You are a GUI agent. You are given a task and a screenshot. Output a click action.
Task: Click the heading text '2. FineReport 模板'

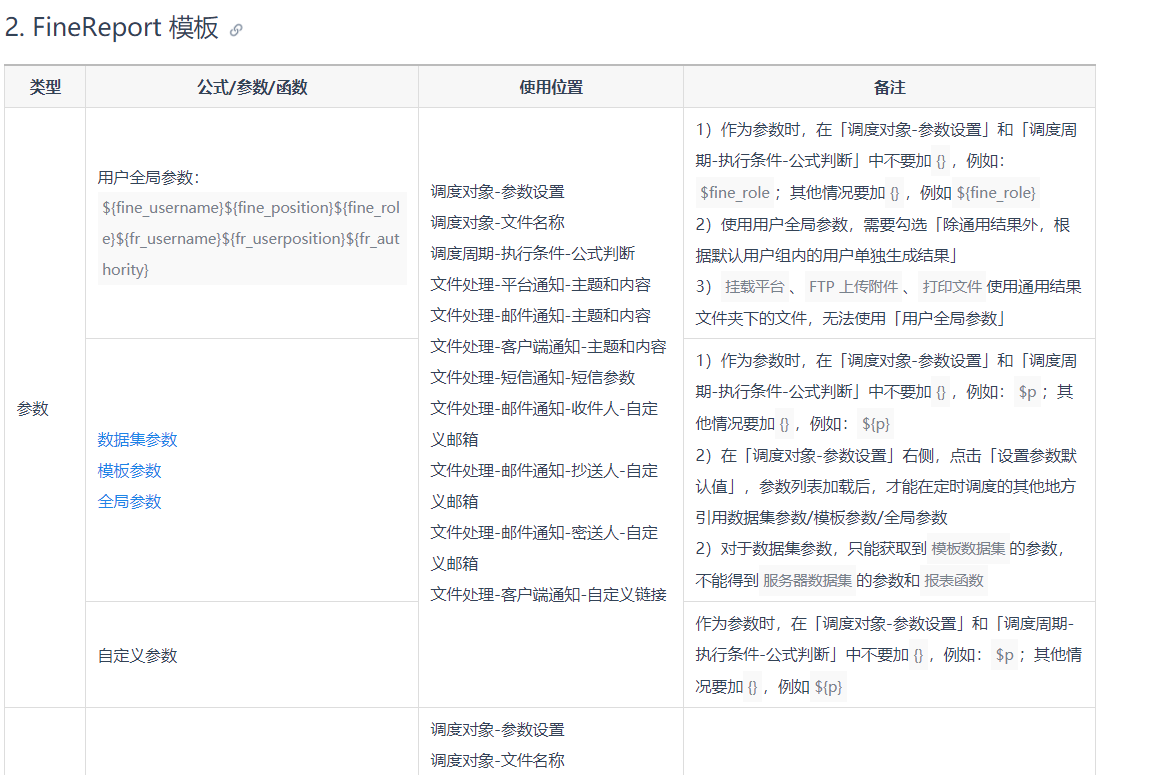pos(112,28)
